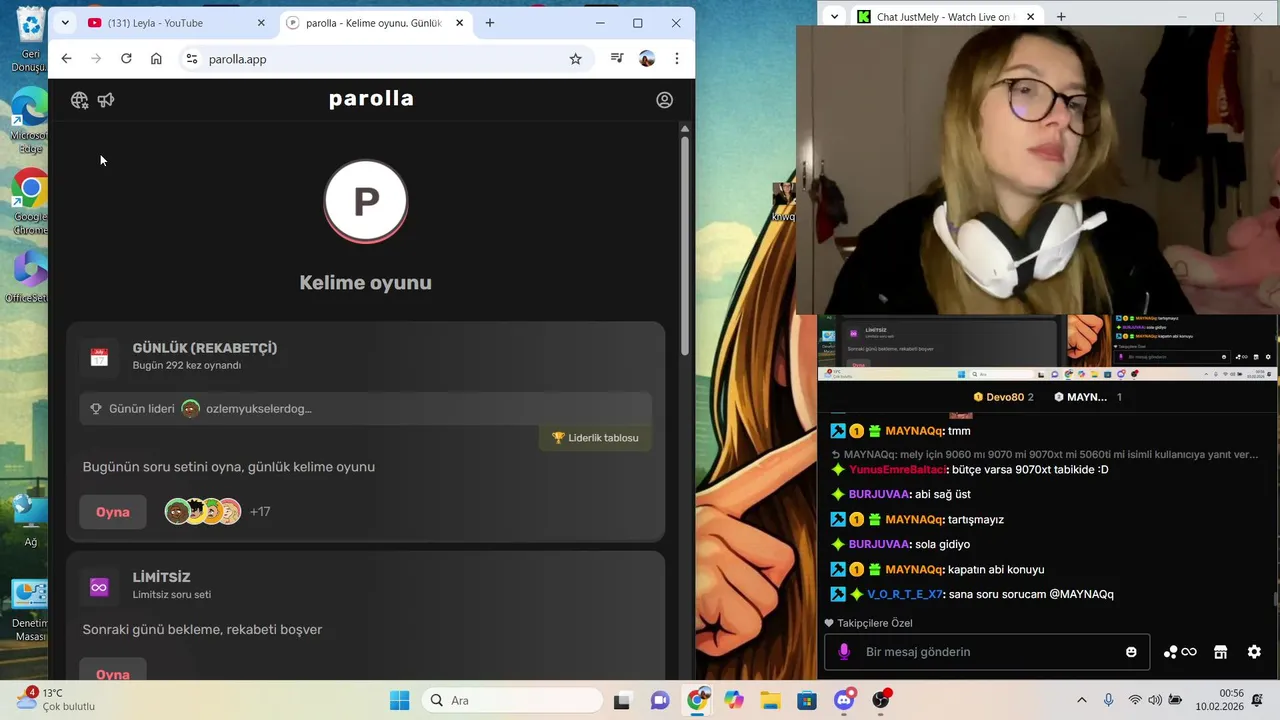Open the Google Chrome desktop shortcut

30,202
